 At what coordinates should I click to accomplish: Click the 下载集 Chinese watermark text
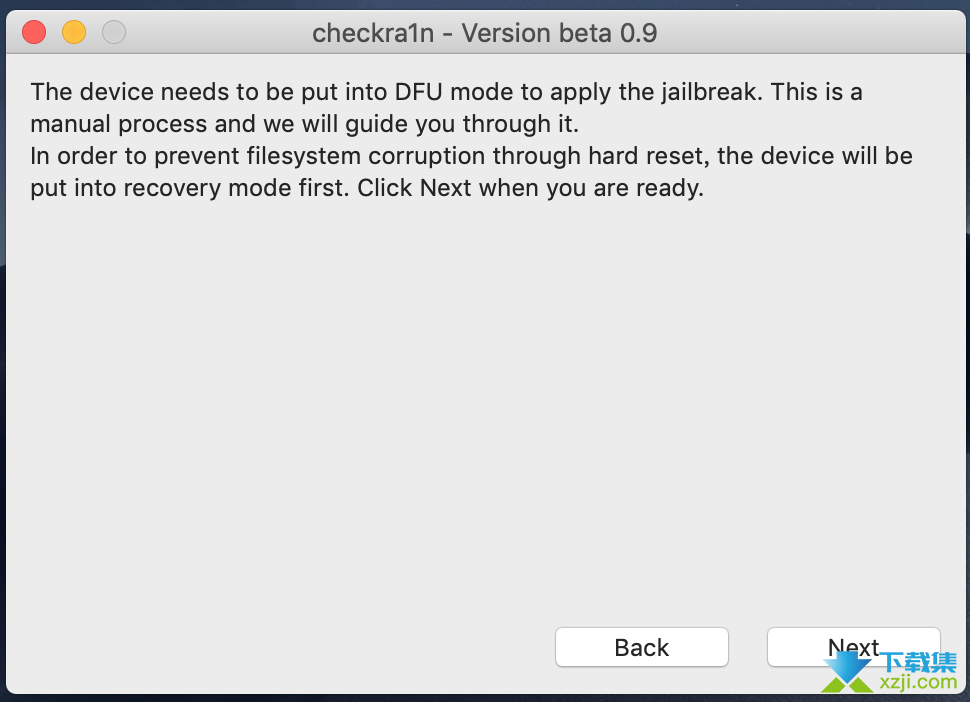(918, 662)
